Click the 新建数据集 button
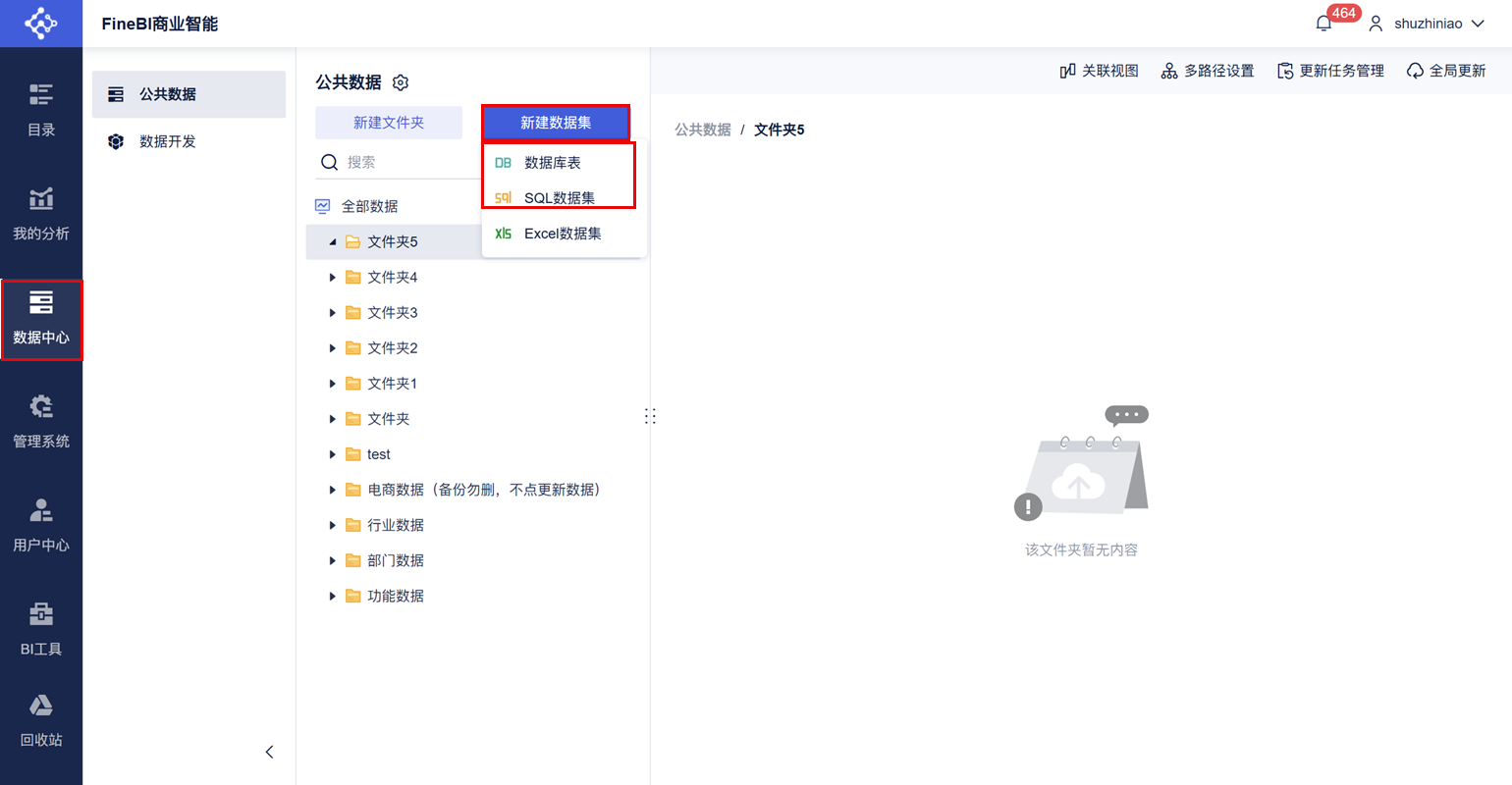This screenshot has width=1512, height=785. [556, 123]
